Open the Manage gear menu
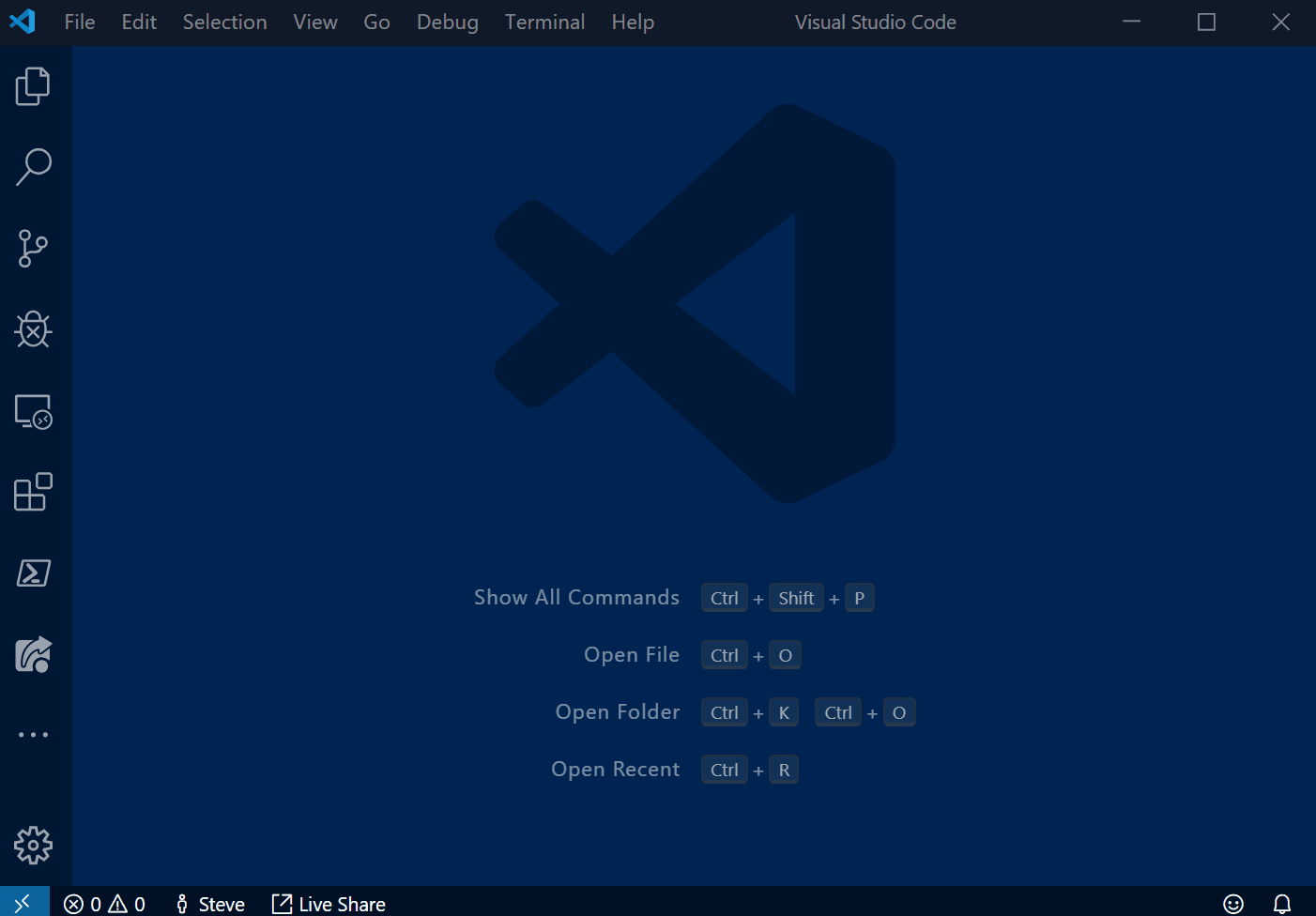The width and height of the screenshot is (1316, 916). pyautogui.click(x=33, y=846)
